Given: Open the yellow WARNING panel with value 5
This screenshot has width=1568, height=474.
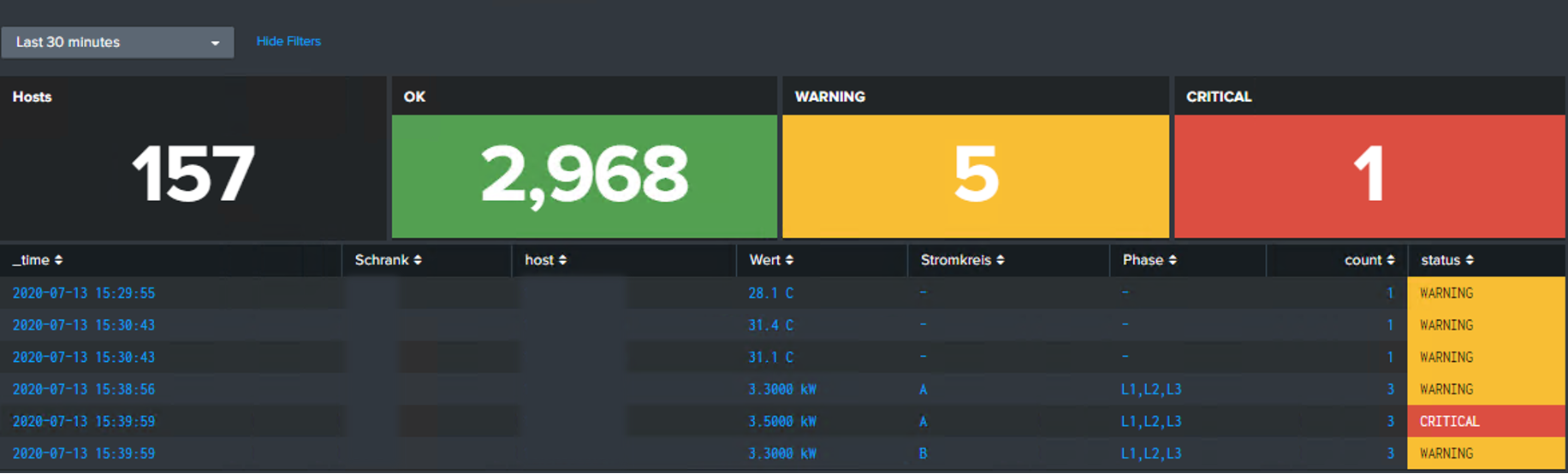Looking at the screenshot, I should (x=975, y=175).
